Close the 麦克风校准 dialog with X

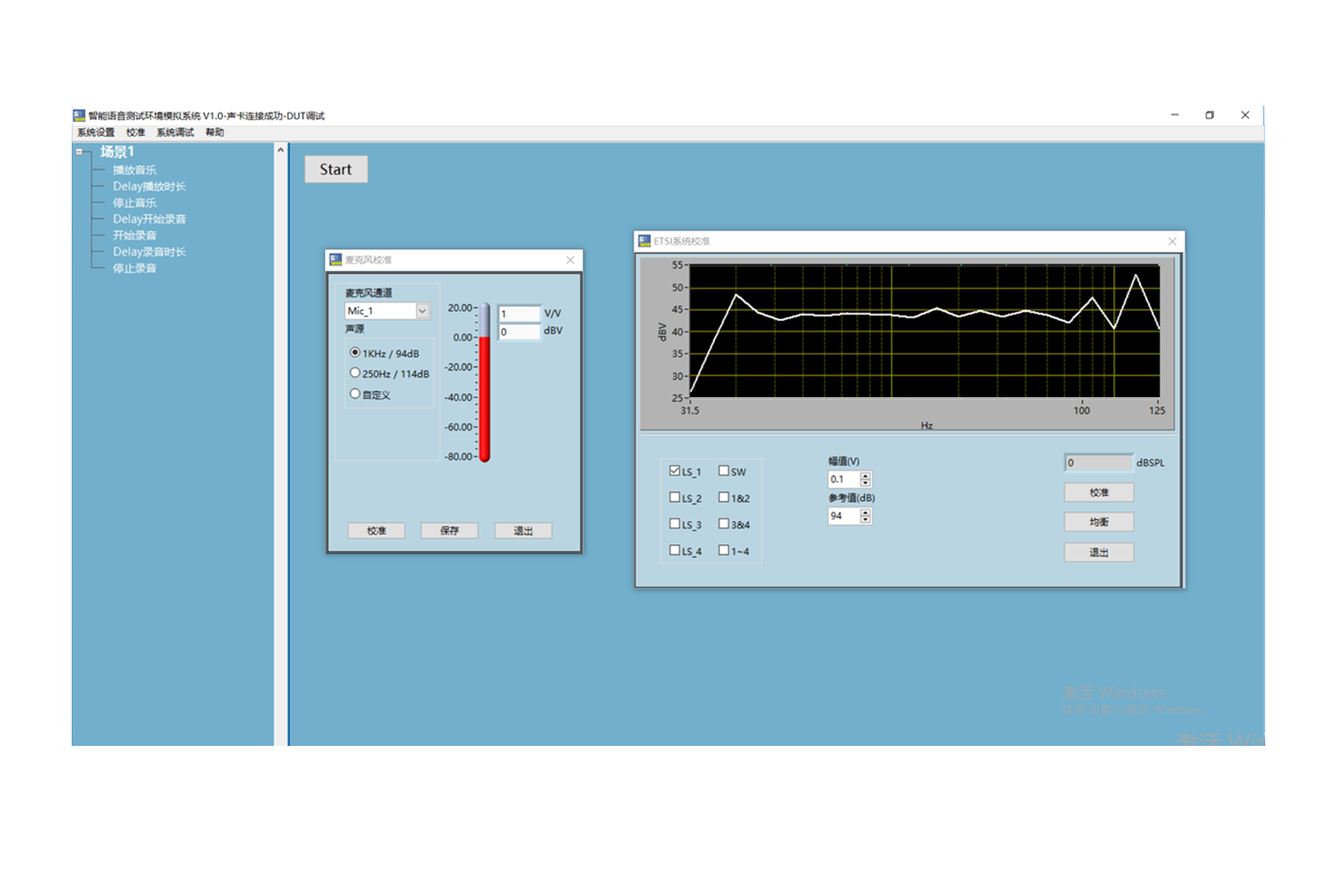click(571, 260)
